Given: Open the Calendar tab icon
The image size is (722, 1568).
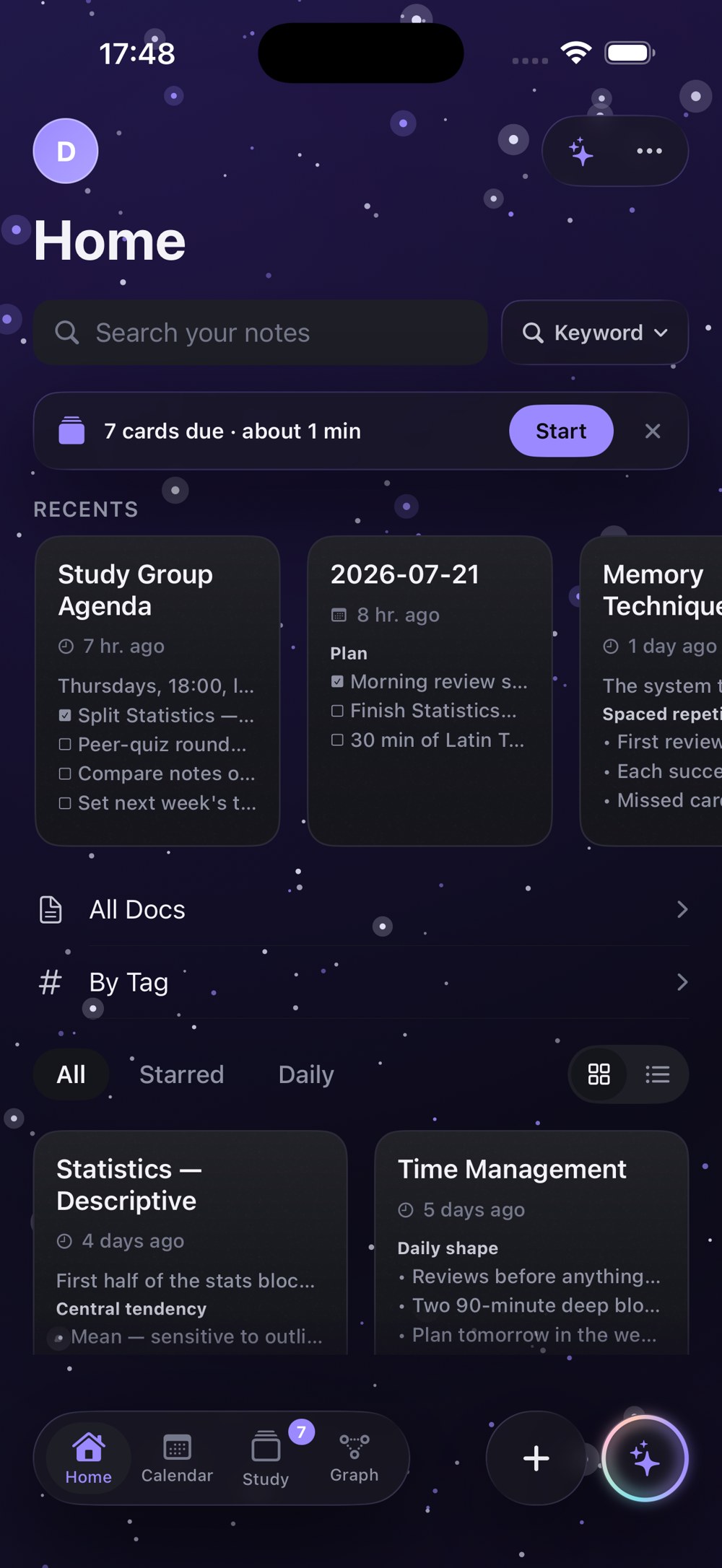Looking at the screenshot, I should click(177, 1458).
